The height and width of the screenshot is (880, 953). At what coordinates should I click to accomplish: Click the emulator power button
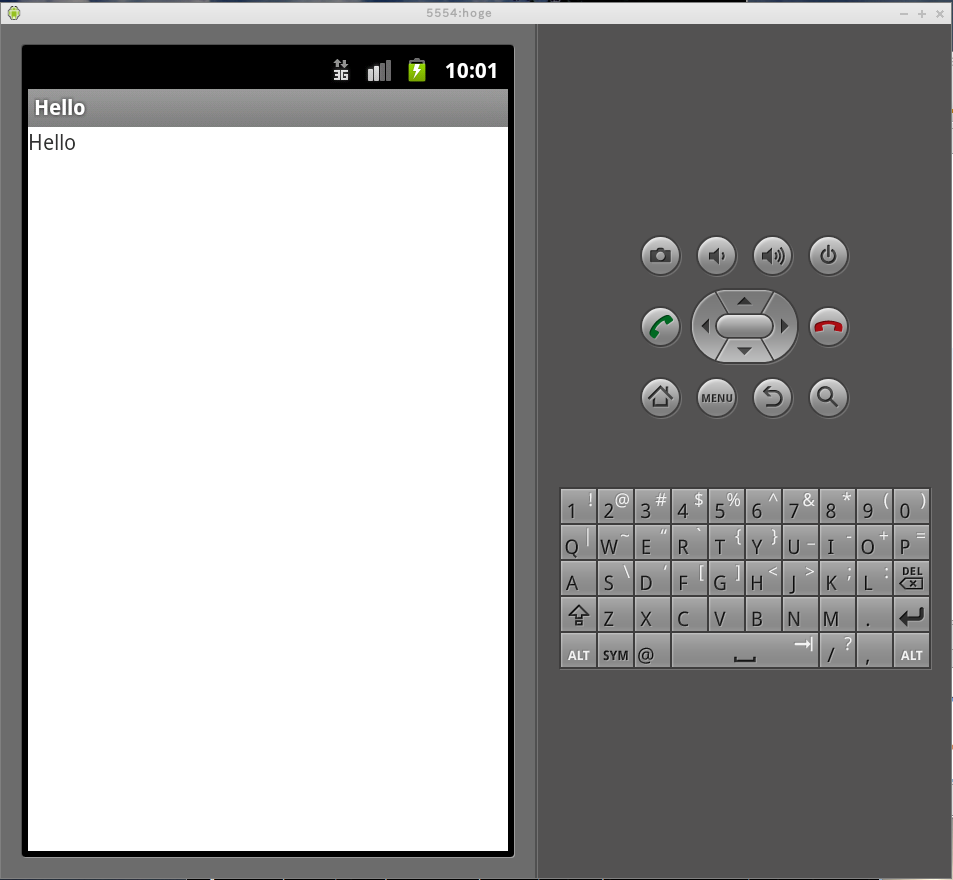click(828, 255)
